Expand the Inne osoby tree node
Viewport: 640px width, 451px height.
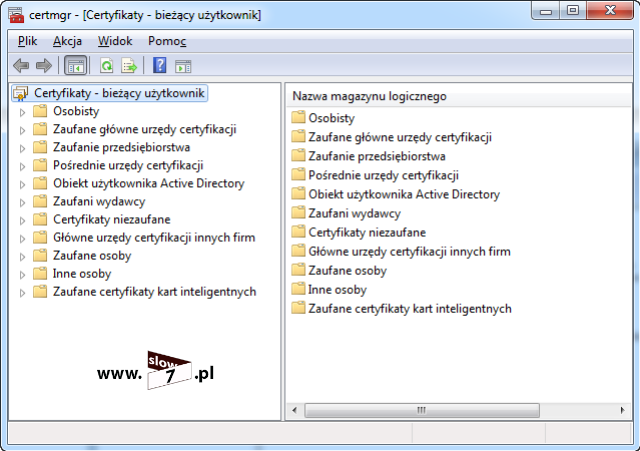22,274
